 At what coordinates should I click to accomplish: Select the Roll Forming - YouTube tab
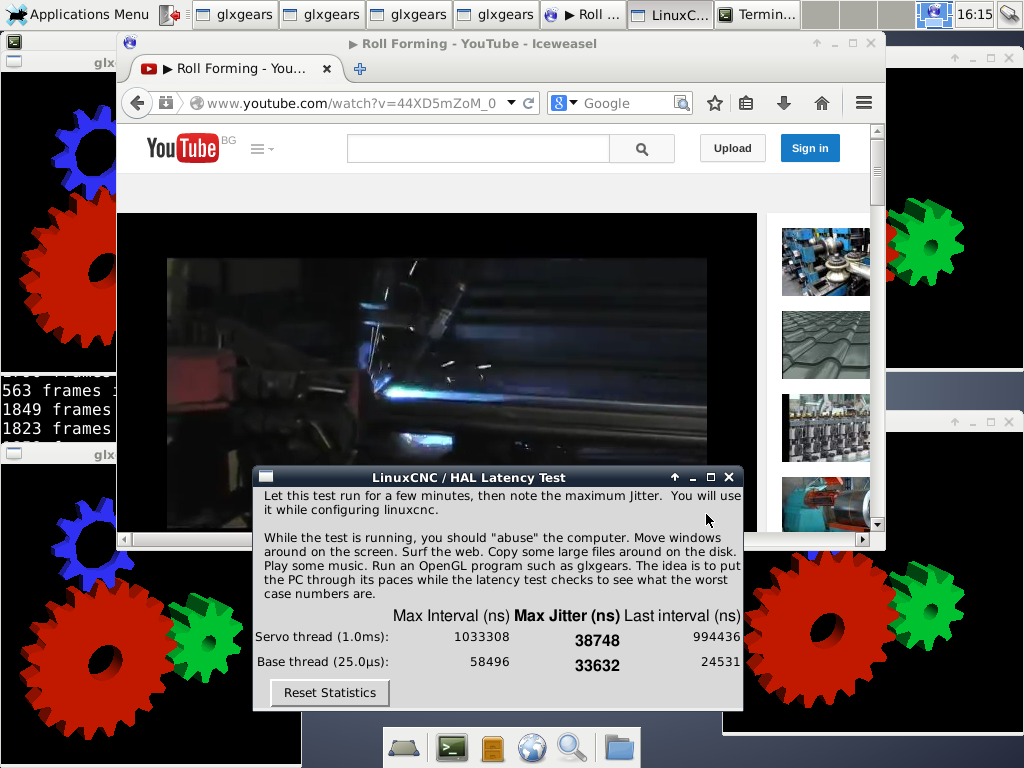[x=236, y=69]
